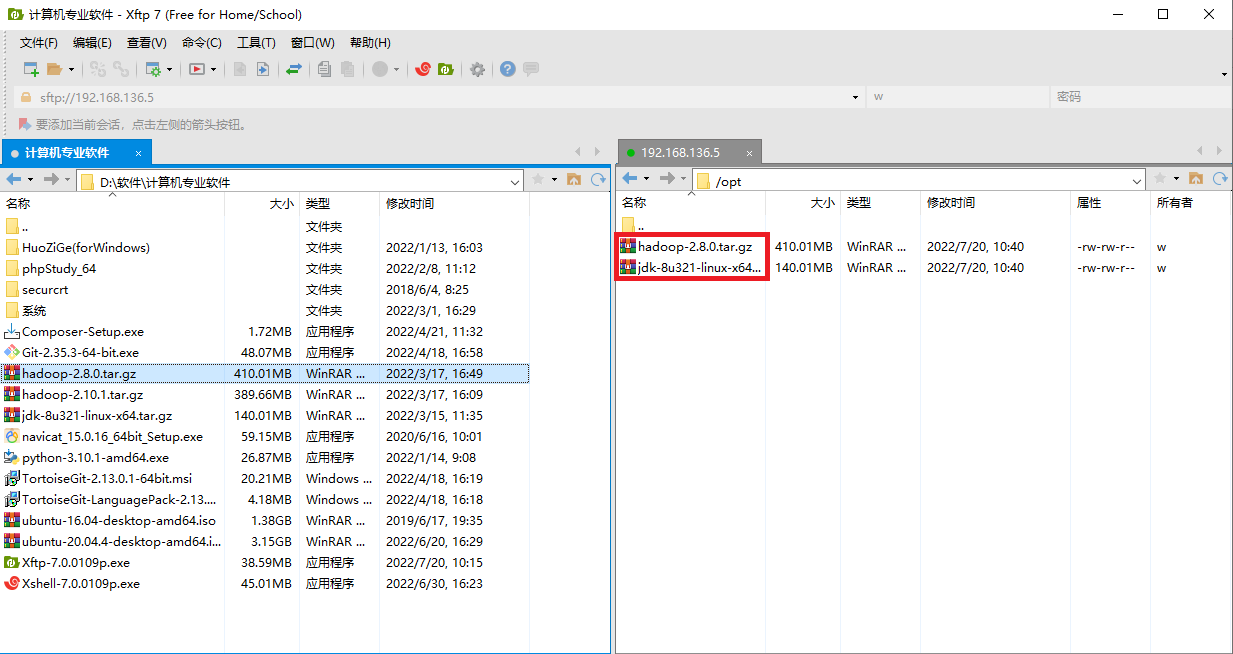The image size is (1233, 654).
Task: Sort local files by 大小 column
Action: click(x=262, y=203)
